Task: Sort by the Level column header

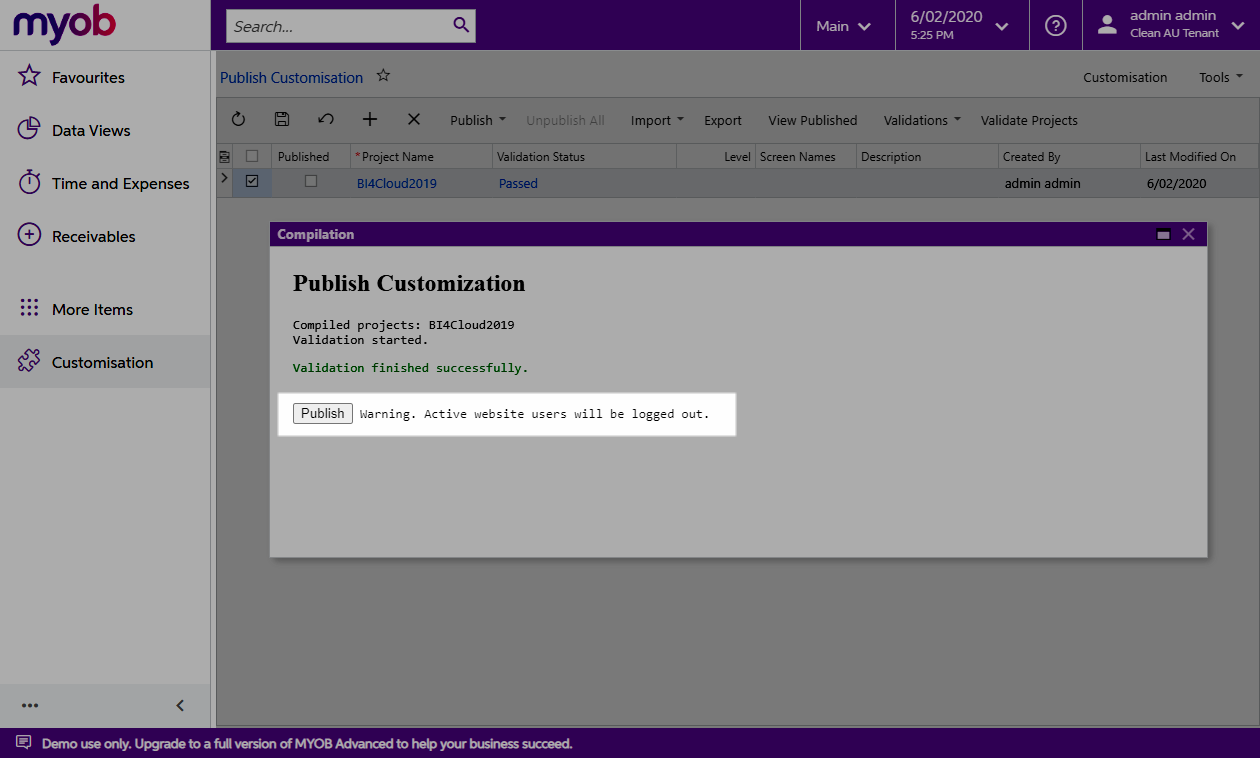Action: tap(716, 156)
